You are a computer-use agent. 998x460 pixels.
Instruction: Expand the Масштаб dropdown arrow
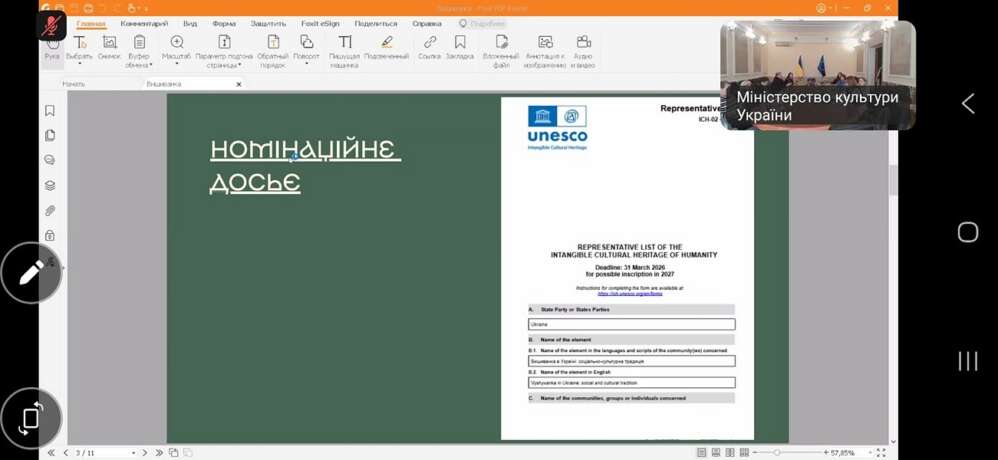176,63
